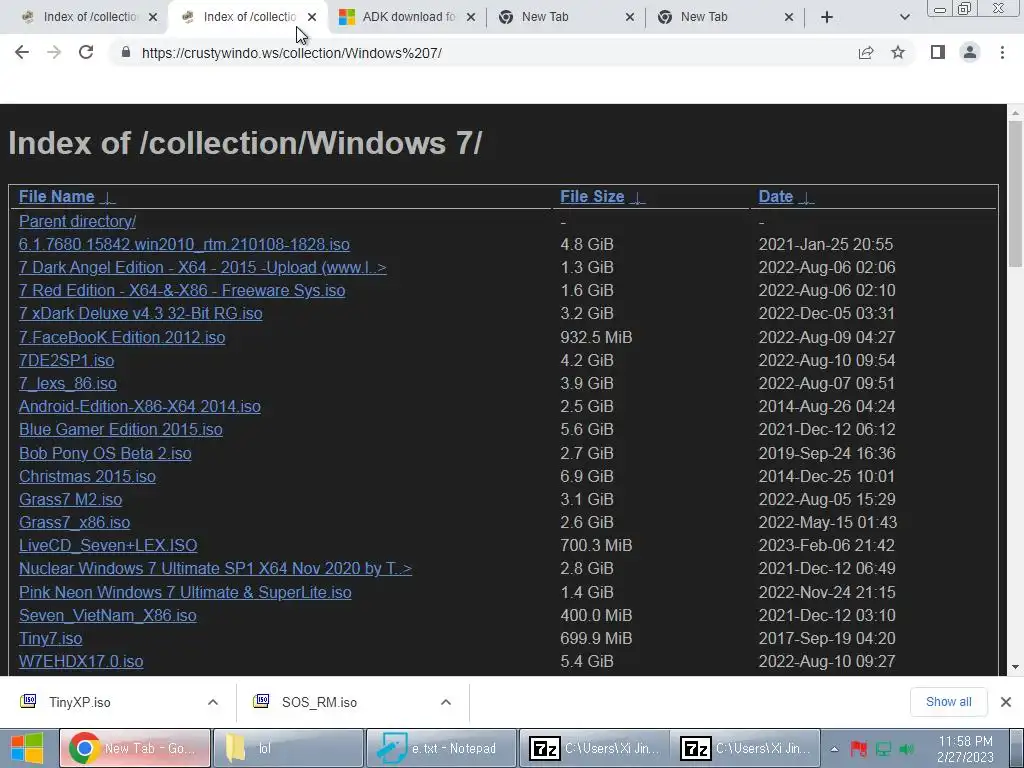
Task: Open 7 Dark Angel Edition X64 link
Action: pyautogui.click(x=202, y=268)
